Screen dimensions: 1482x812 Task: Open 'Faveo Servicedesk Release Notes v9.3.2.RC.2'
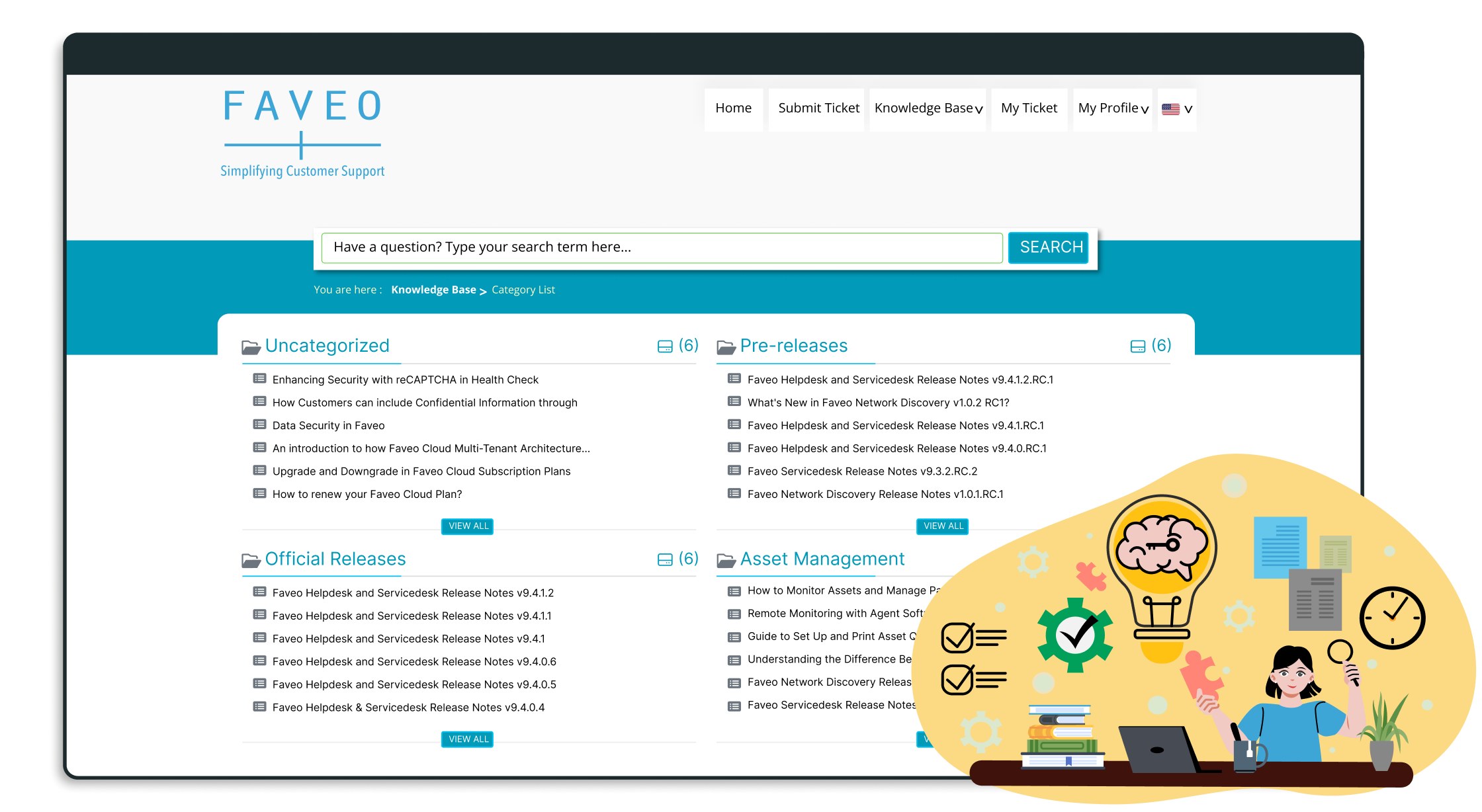(863, 471)
